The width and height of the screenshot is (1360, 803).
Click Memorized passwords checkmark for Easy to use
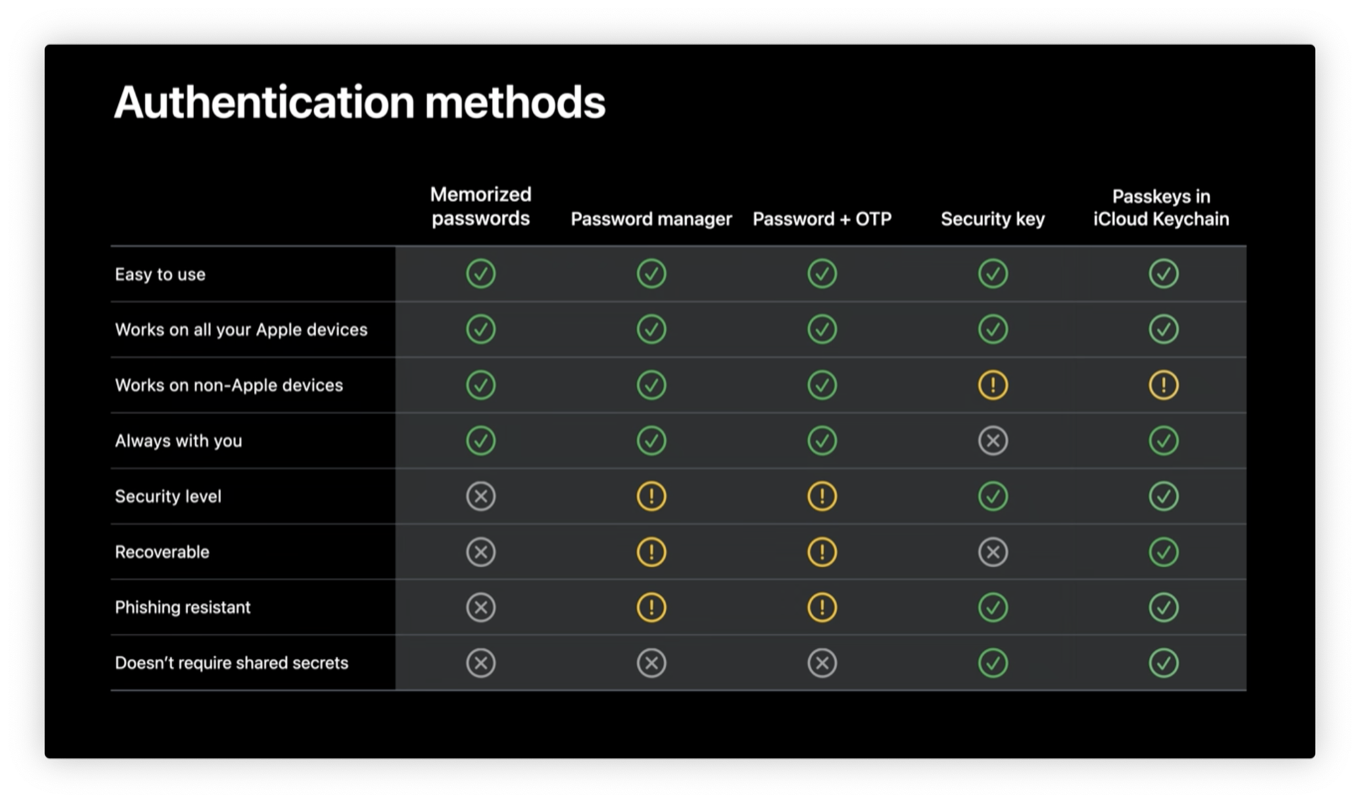pyautogui.click(x=481, y=274)
